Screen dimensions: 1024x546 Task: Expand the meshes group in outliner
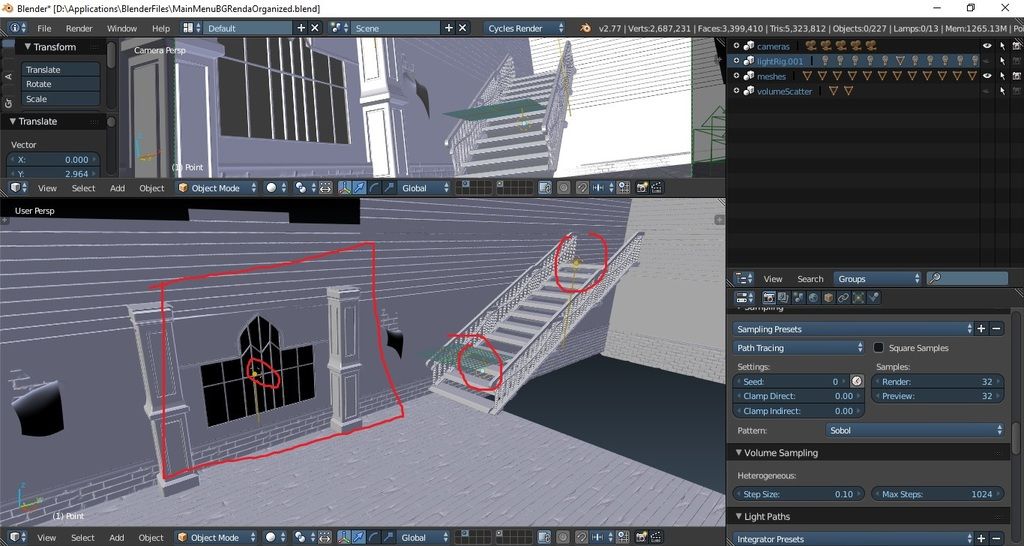pyautogui.click(x=737, y=76)
